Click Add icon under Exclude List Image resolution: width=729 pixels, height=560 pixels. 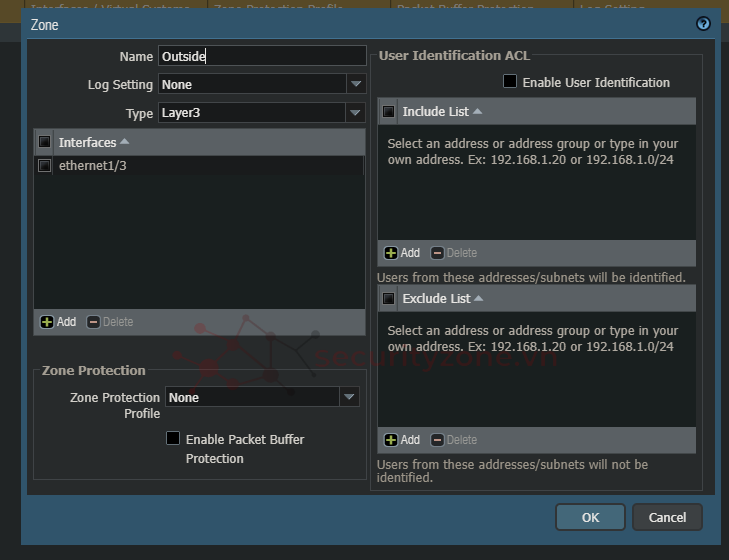(391, 440)
